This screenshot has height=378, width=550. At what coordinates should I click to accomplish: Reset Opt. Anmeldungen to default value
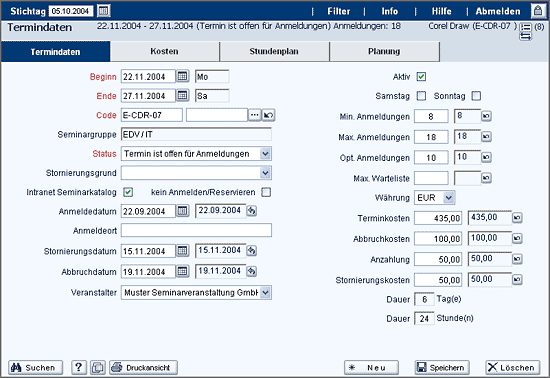(x=486, y=157)
